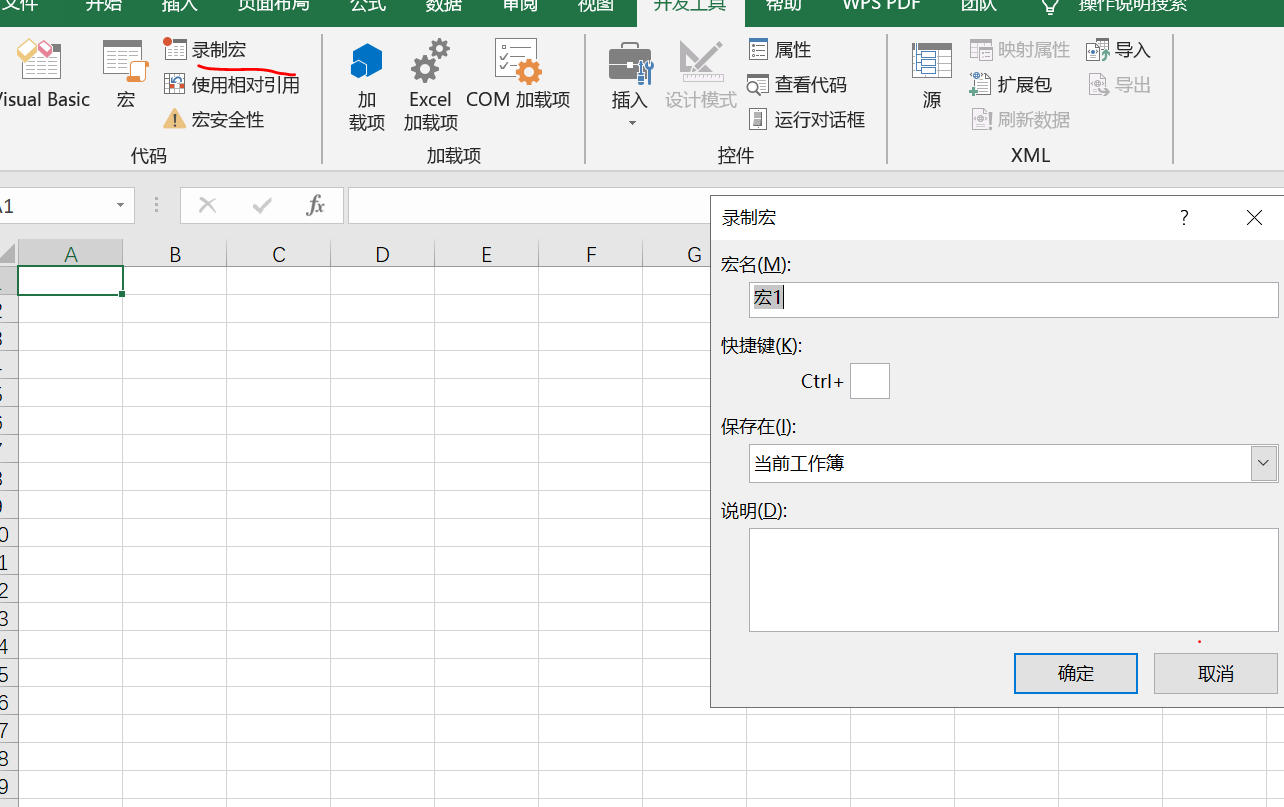Click 映射属性 in XML group
1284x807 pixels.
[x=1020, y=50]
